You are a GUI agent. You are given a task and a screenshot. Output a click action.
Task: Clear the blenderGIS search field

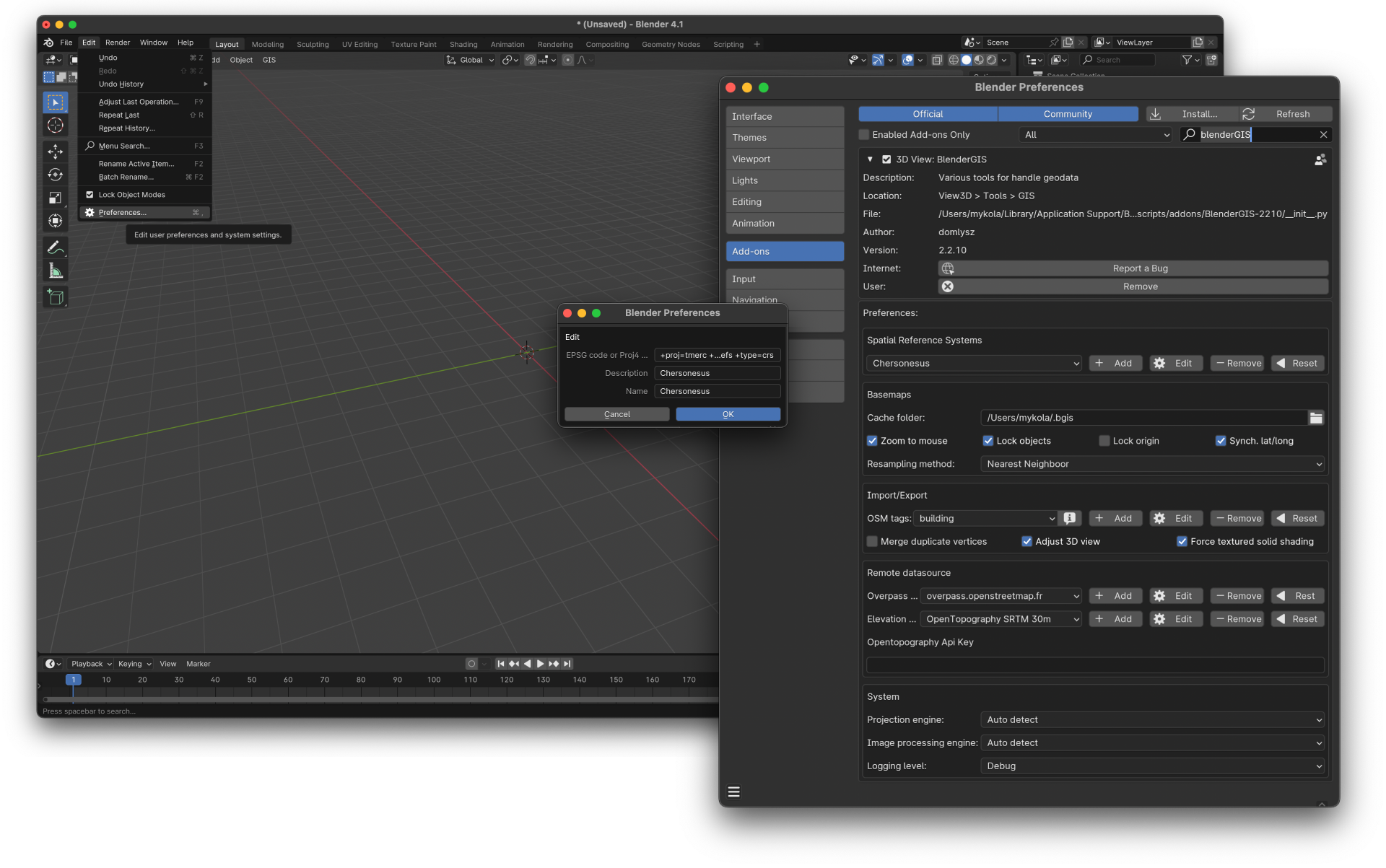coord(1323,134)
